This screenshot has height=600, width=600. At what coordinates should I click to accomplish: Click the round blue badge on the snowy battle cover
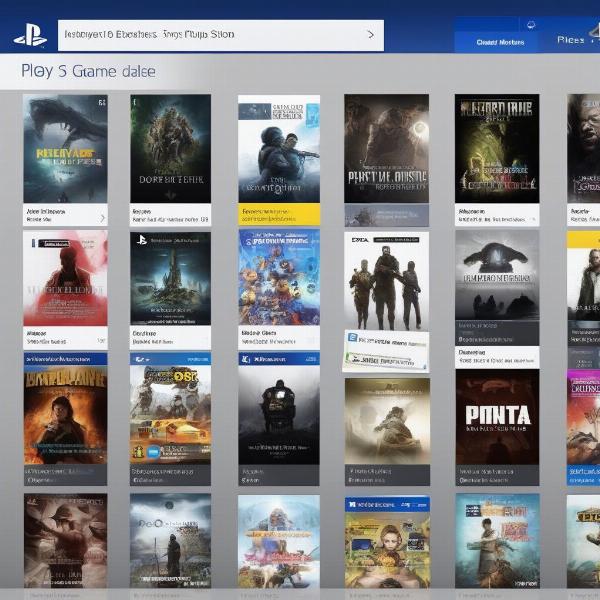coord(154,452)
